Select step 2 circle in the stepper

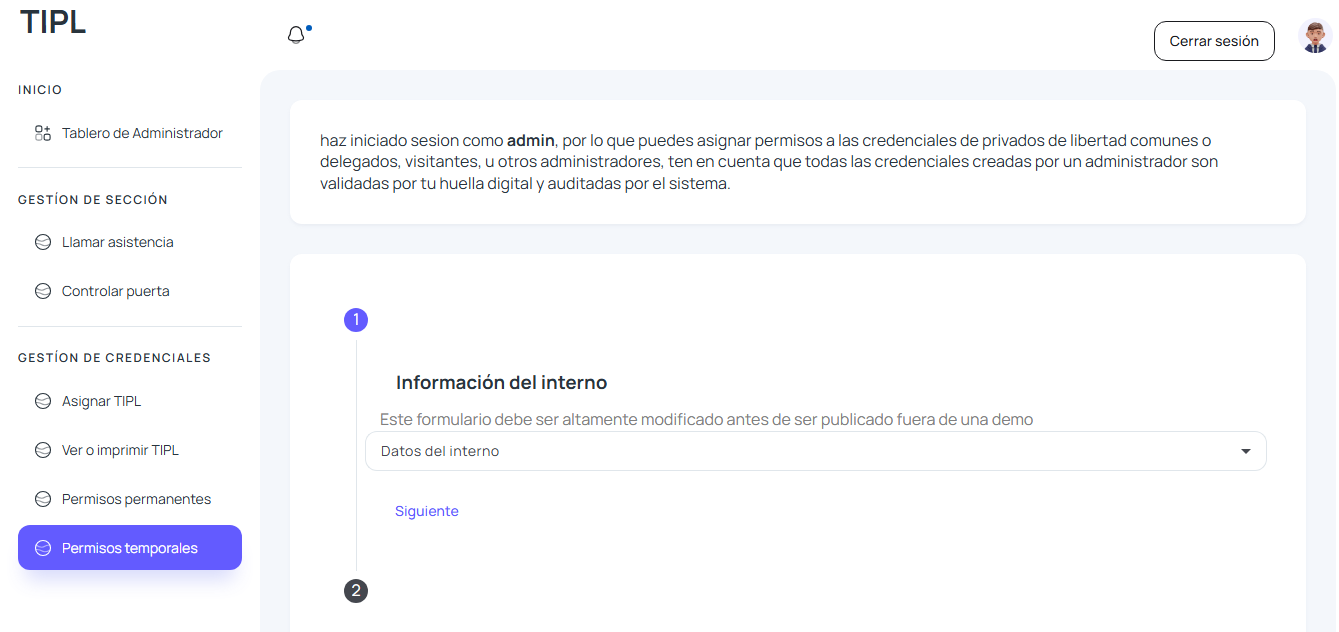click(x=356, y=591)
